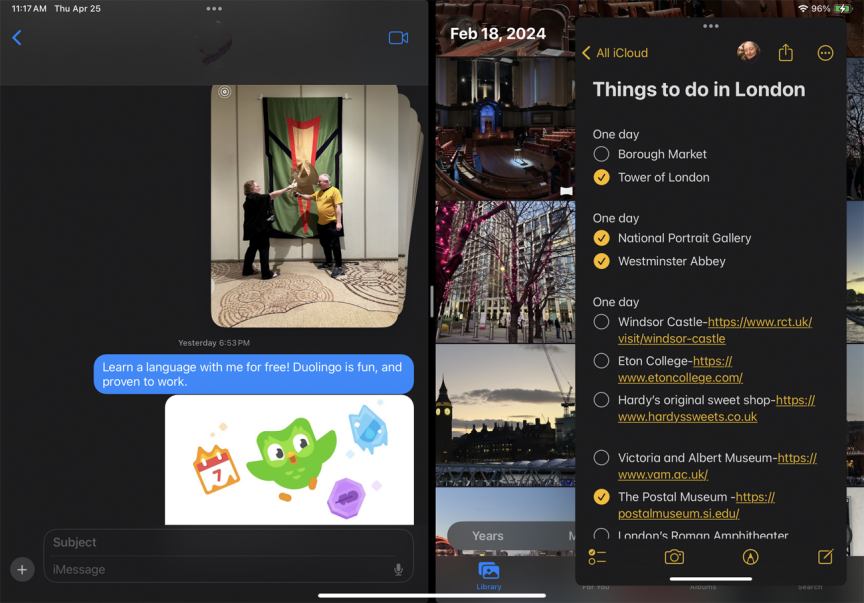Viewport: 864px width, 603px height.
Task: Tap the Subject field in Messages
Action: click(x=228, y=542)
